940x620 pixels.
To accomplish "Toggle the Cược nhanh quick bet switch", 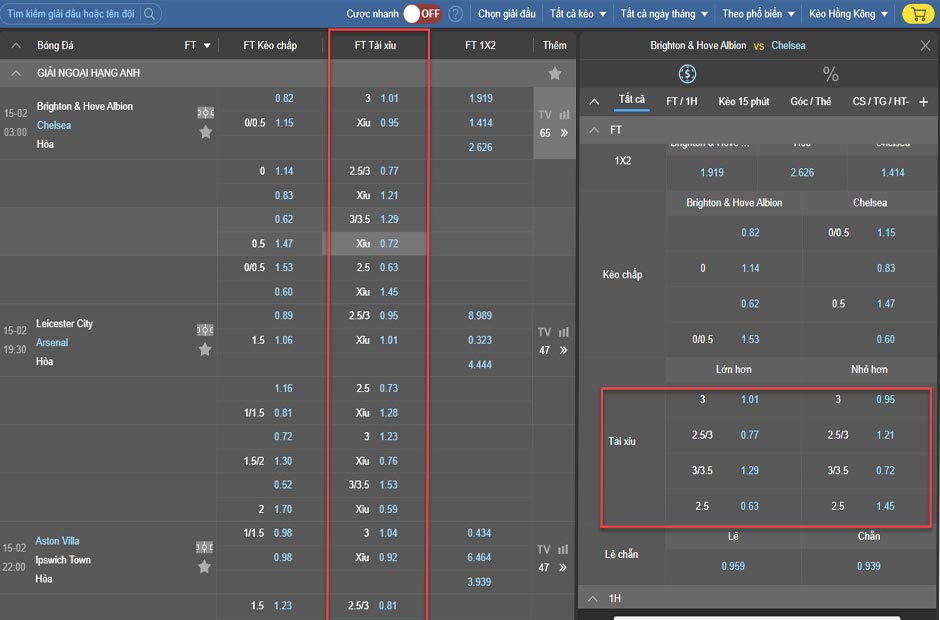I will 422,13.
